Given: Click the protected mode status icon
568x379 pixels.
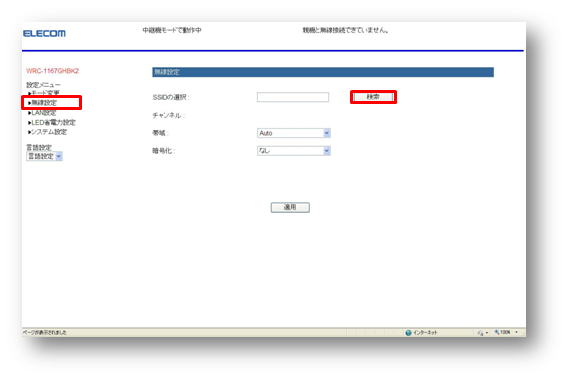Looking at the screenshot, I should pos(480,333).
